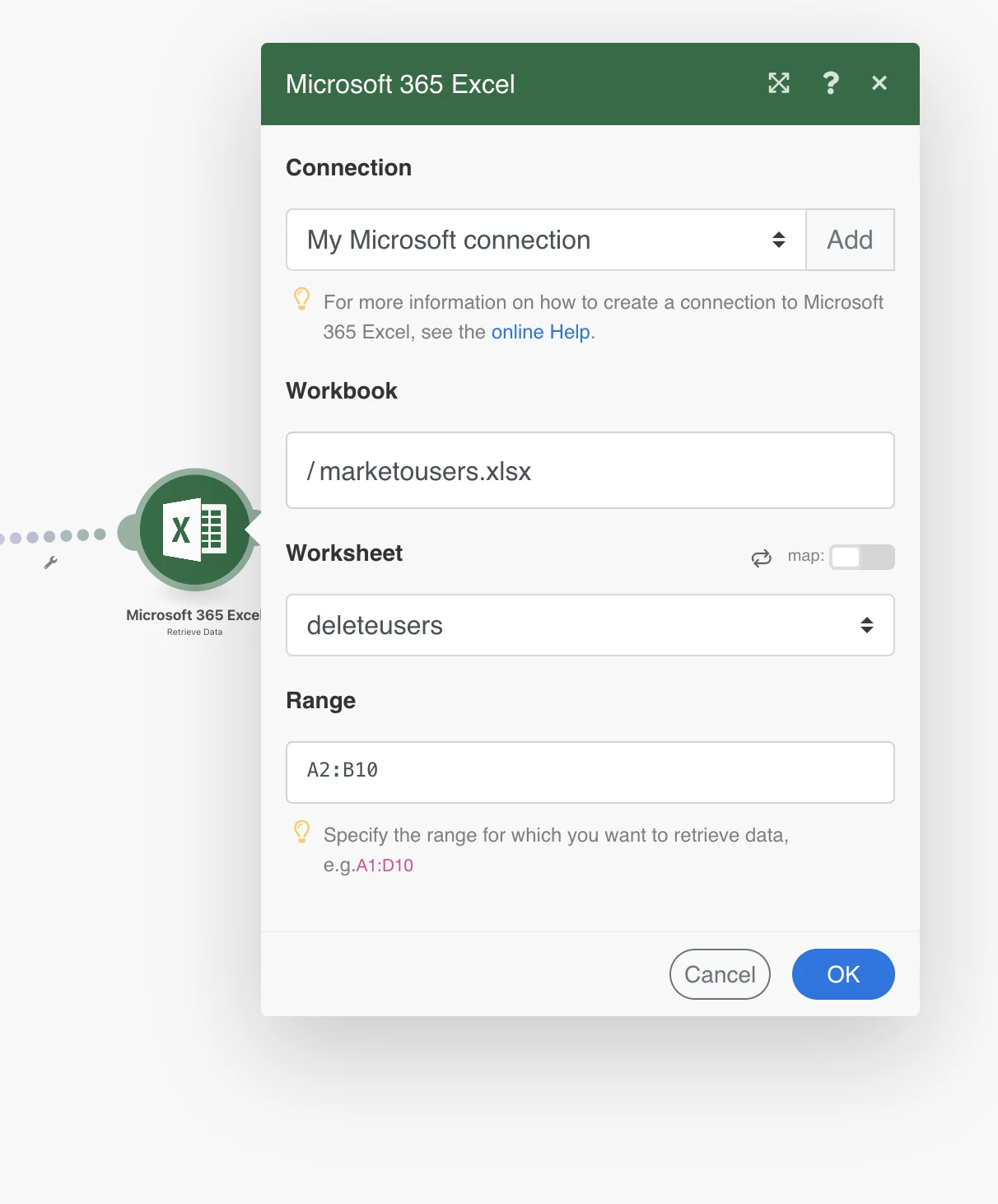This screenshot has width=998, height=1204.
Task: Click the Workbook field marketousers.xlsx
Action: (590, 470)
